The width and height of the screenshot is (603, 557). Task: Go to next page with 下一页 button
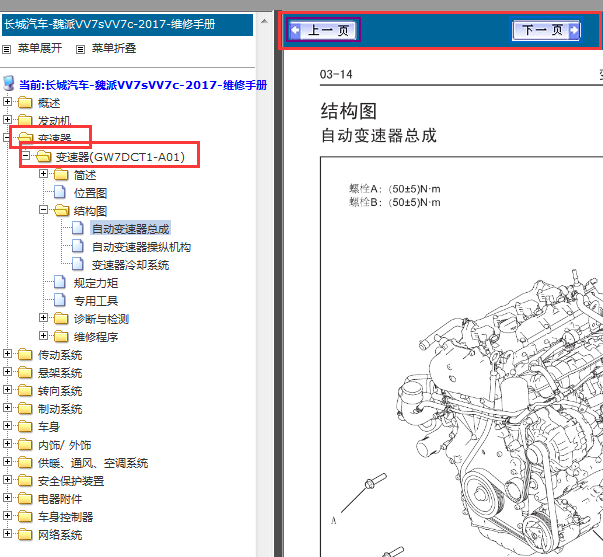click(x=546, y=30)
